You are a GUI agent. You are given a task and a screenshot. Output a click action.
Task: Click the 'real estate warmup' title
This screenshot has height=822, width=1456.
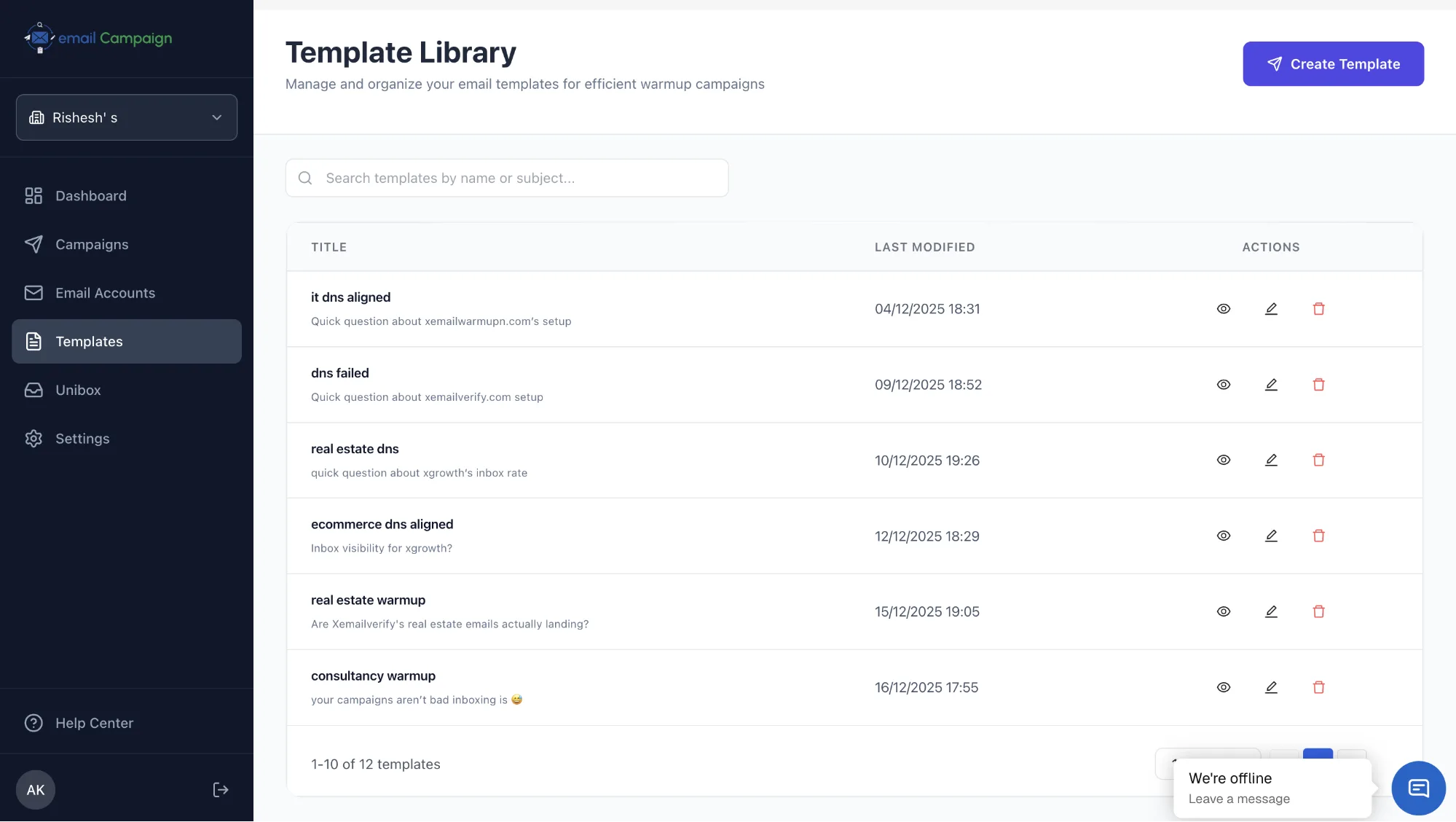pyautogui.click(x=368, y=600)
